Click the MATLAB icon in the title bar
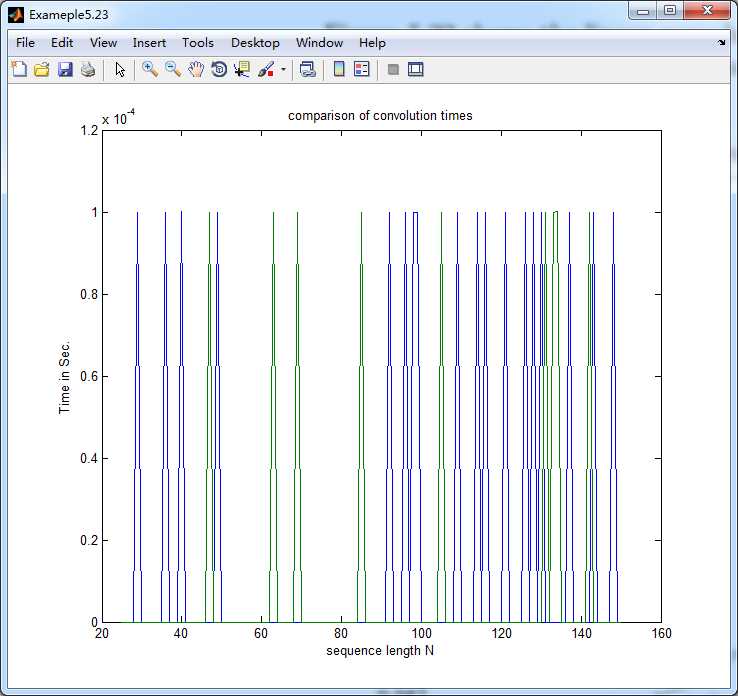 pyautogui.click(x=16, y=15)
